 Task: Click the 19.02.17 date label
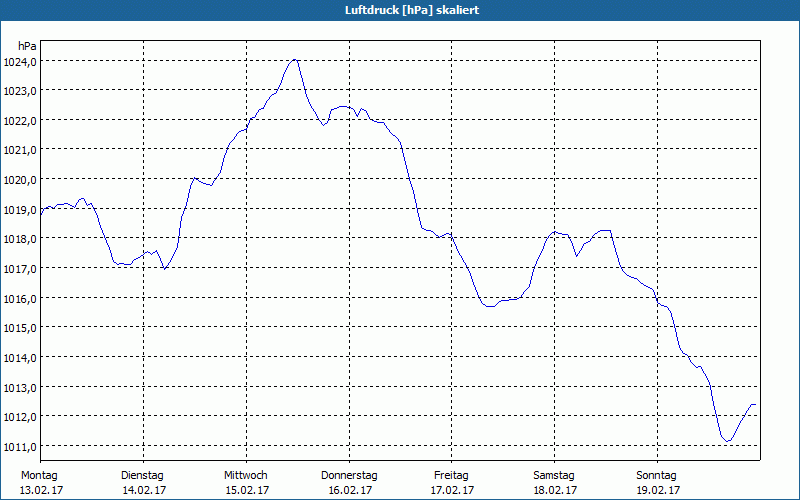pyautogui.click(x=658, y=490)
